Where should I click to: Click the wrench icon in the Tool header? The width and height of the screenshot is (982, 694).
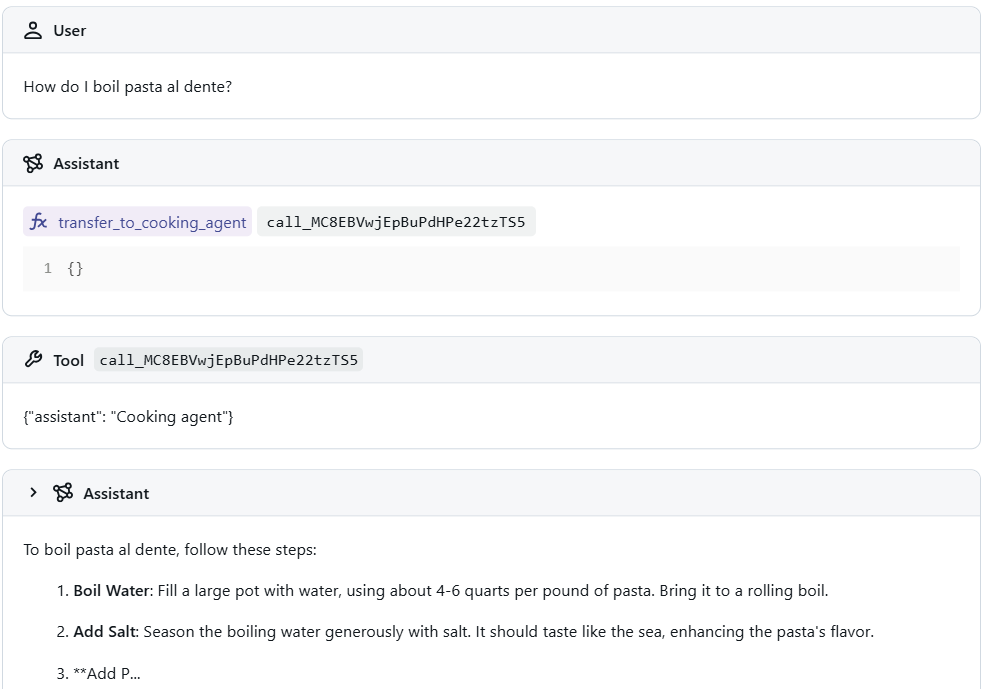(x=33, y=360)
